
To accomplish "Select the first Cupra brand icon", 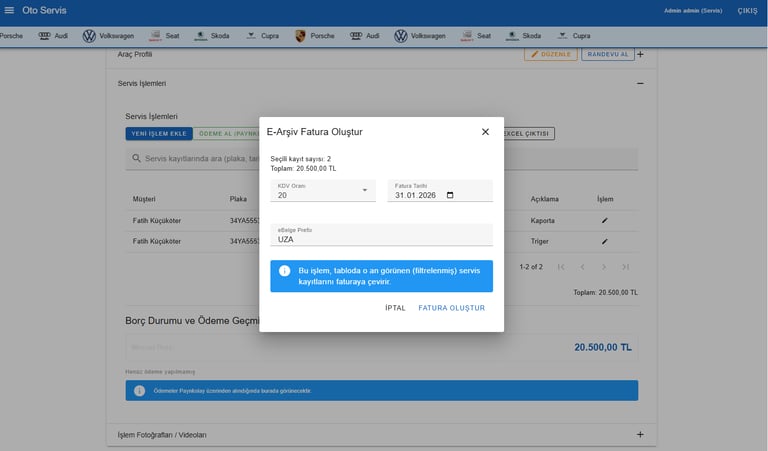I will 251,36.
